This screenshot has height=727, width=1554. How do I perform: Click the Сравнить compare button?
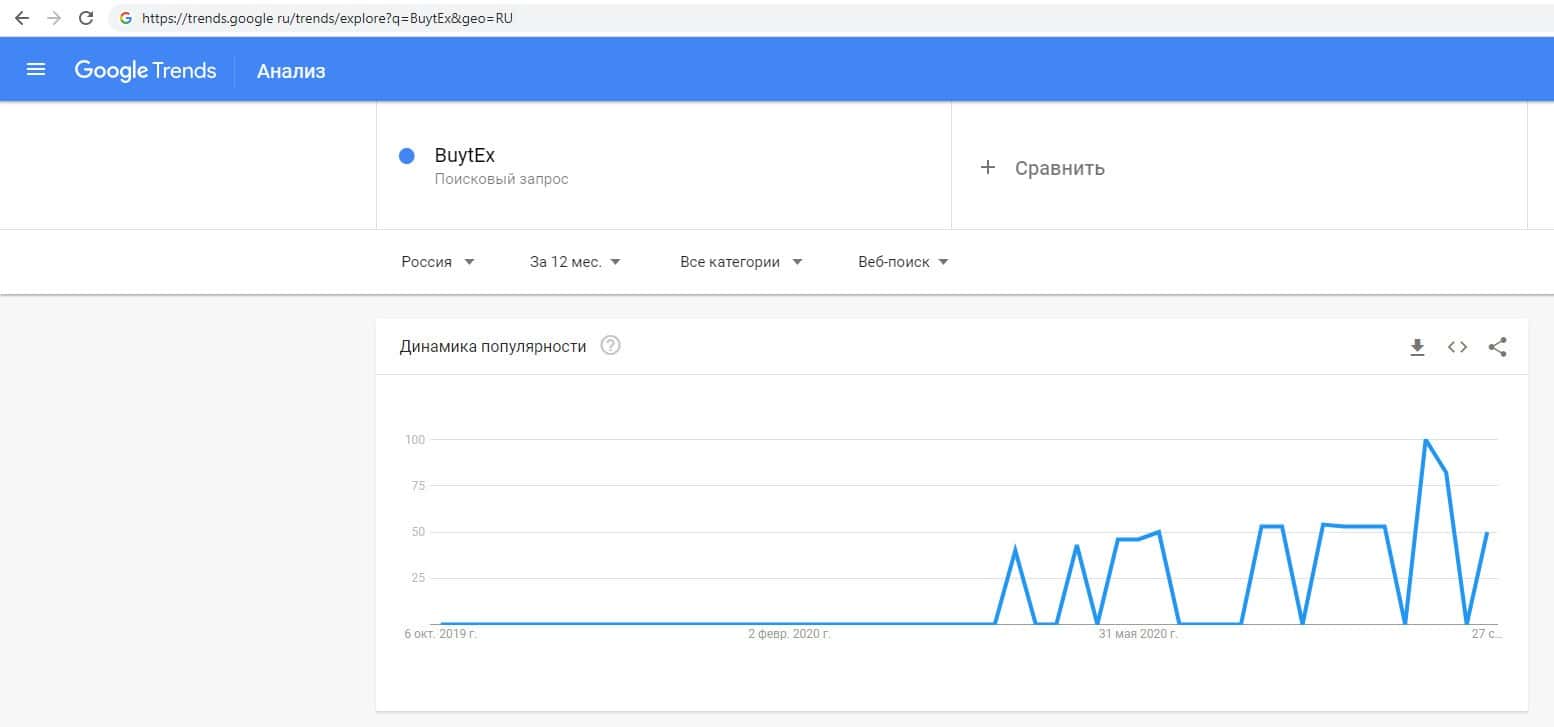(1059, 168)
